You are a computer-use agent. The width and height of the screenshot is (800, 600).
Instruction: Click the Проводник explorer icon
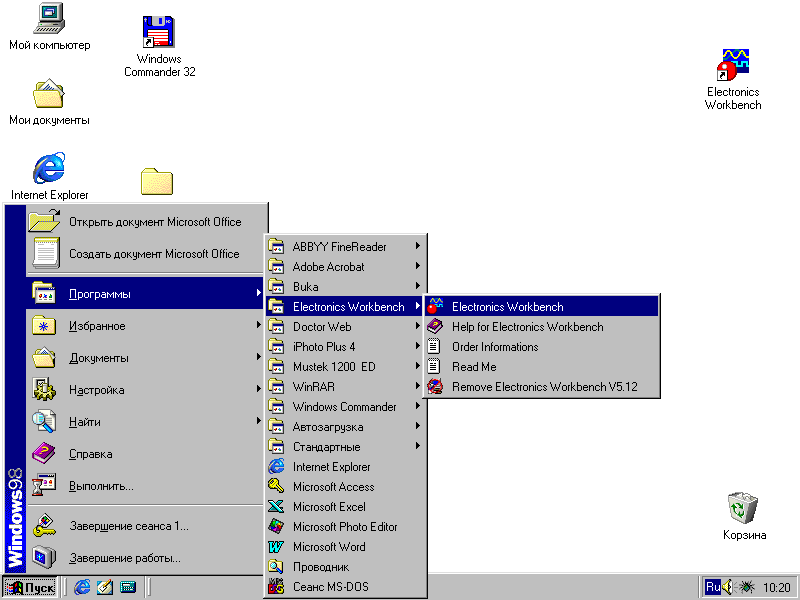click(x=276, y=566)
